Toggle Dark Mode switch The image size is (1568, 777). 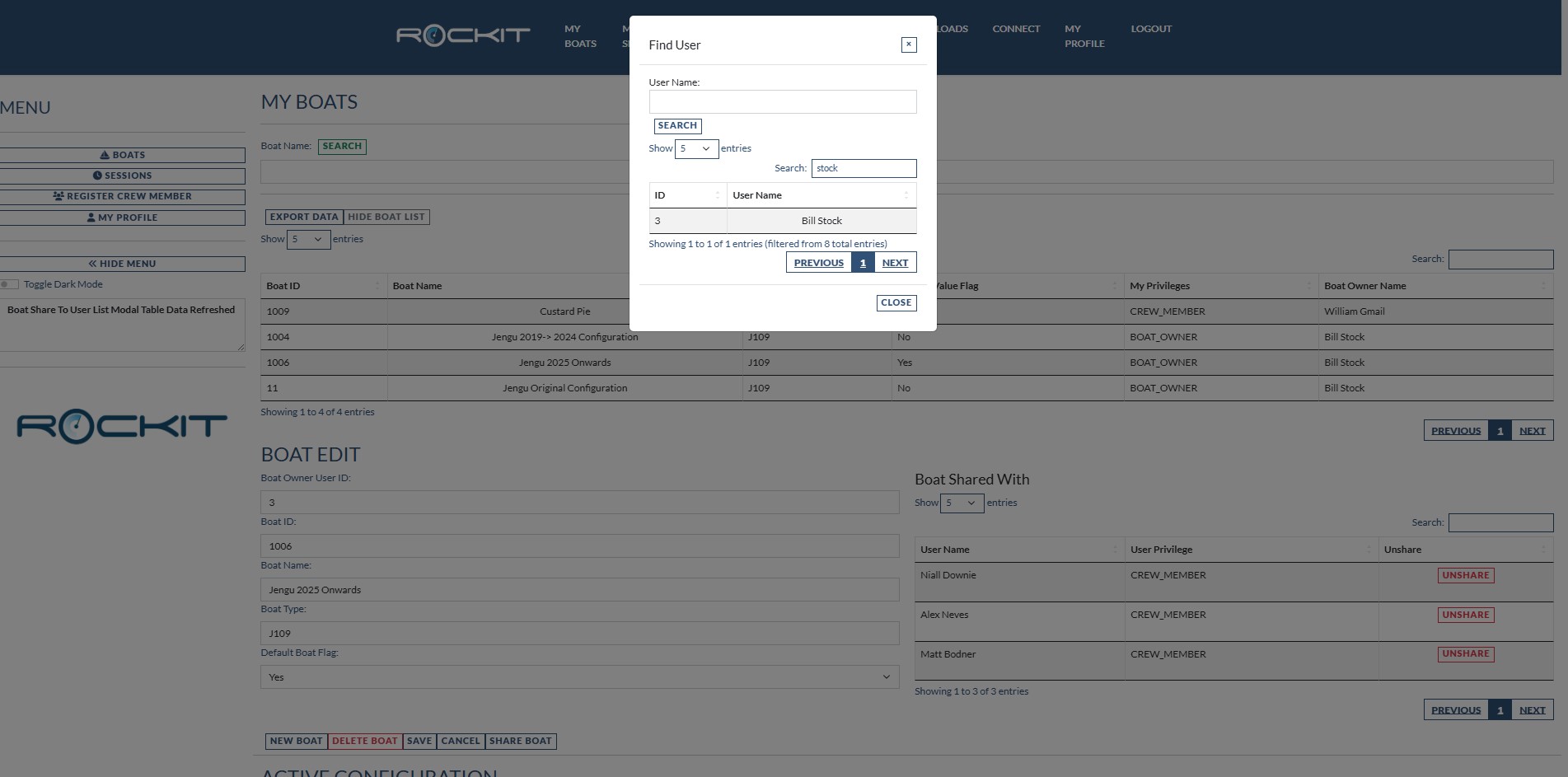[10, 284]
